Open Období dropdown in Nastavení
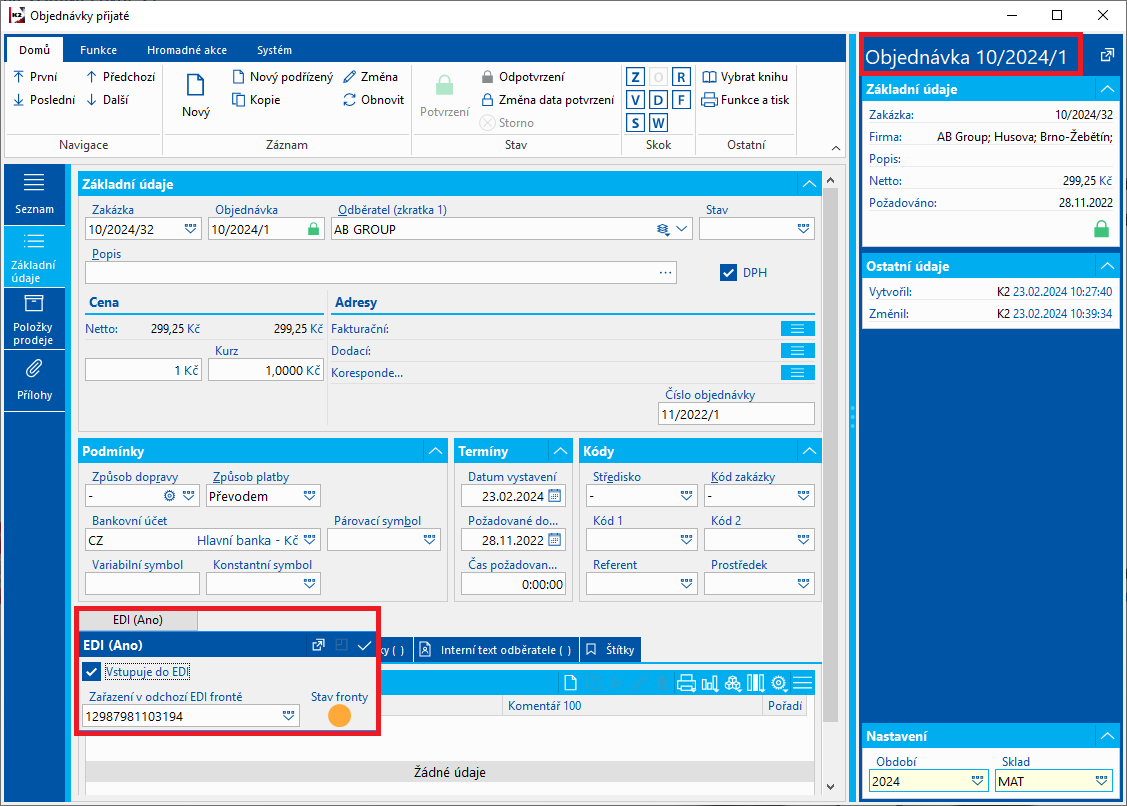This screenshot has height=806, width=1127. [x=978, y=782]
